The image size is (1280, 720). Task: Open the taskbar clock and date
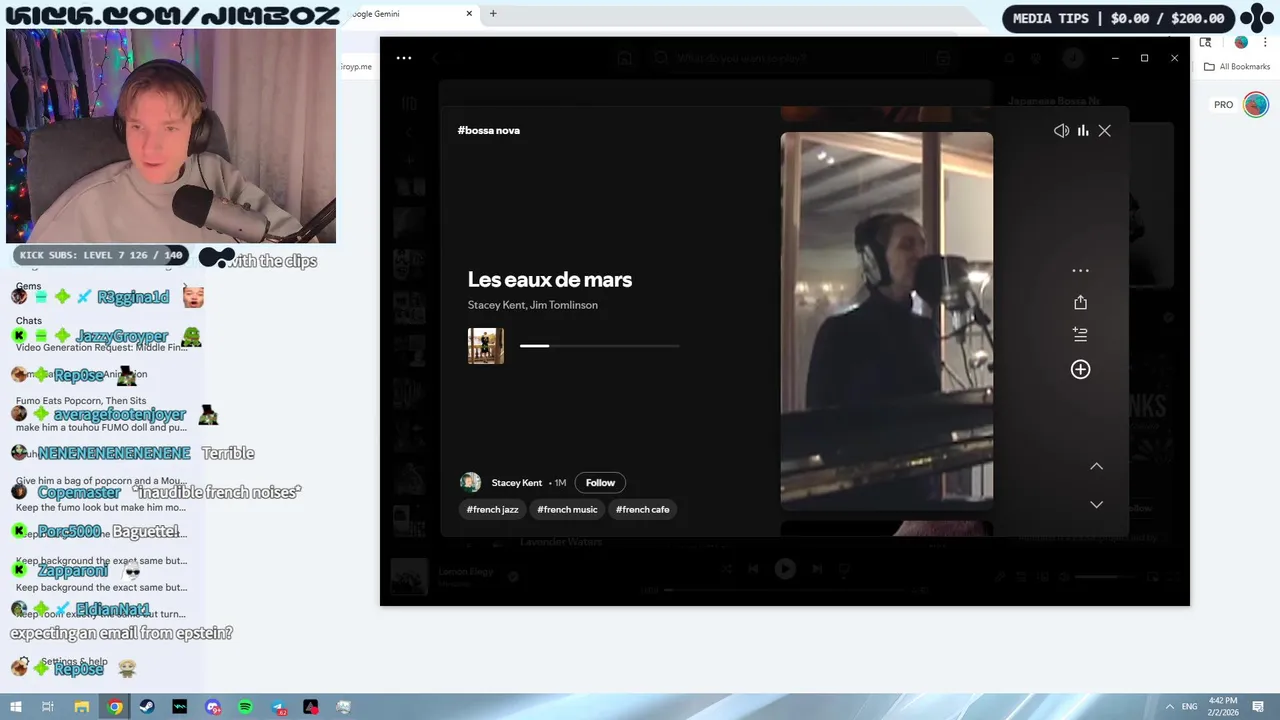coord(1224,706)
